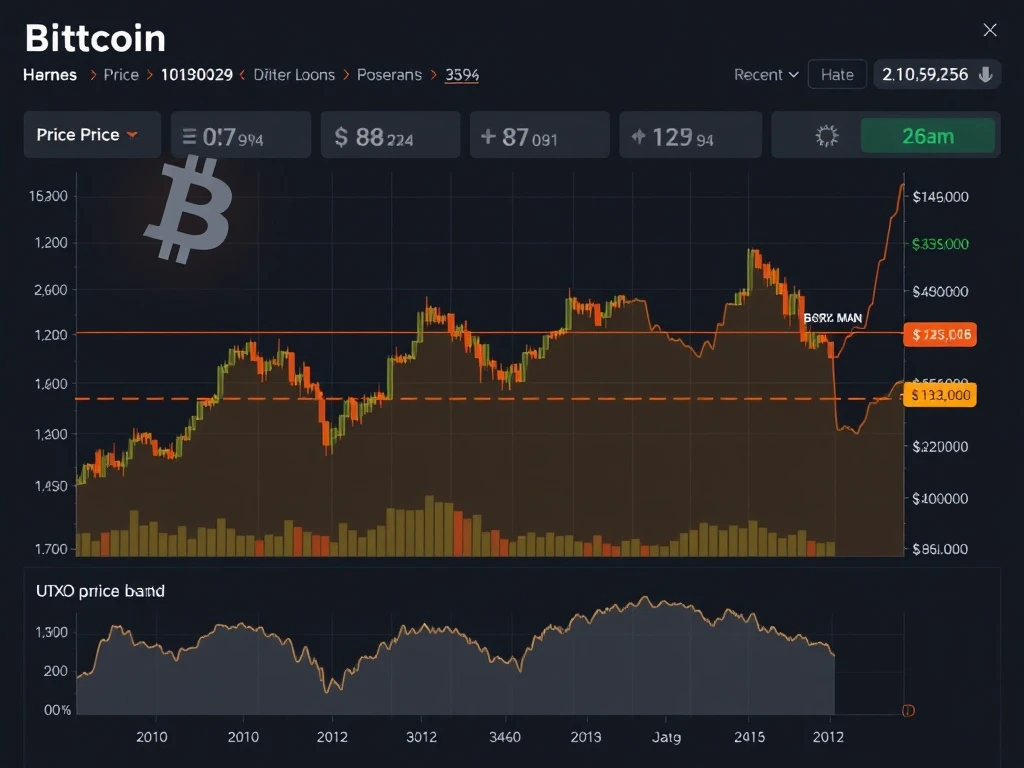The image size is (1024, 768).
Task: Close the Bitcoin chart panel
Action: [990, 30]
